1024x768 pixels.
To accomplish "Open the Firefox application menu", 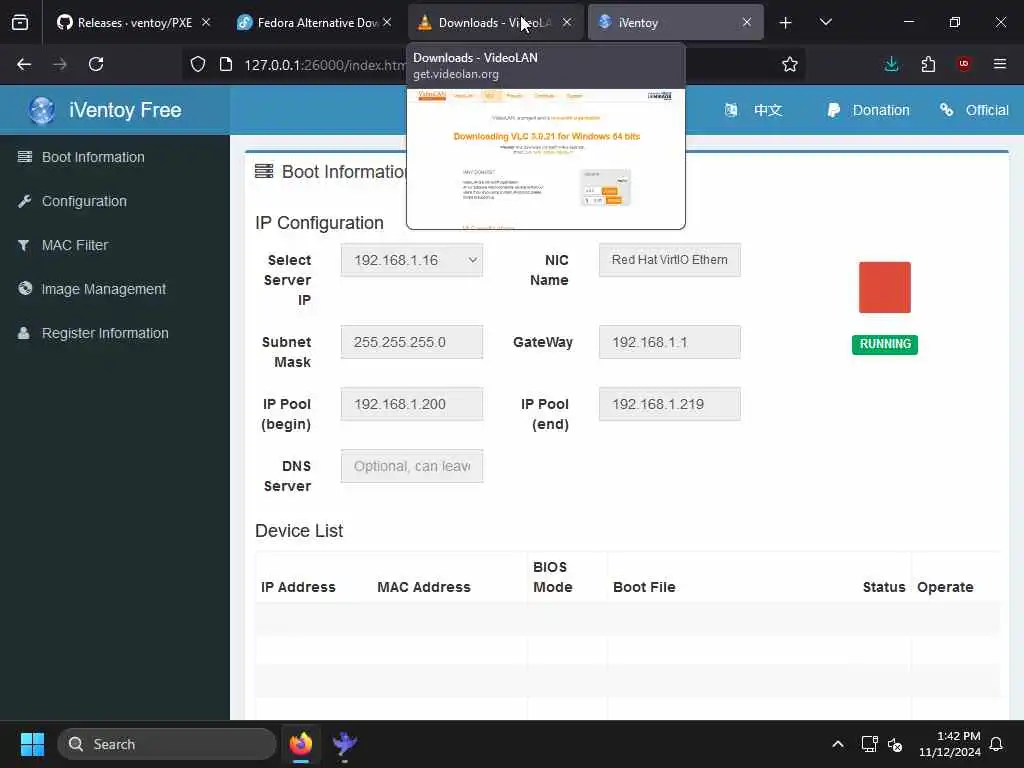I will click(1000, 64).
